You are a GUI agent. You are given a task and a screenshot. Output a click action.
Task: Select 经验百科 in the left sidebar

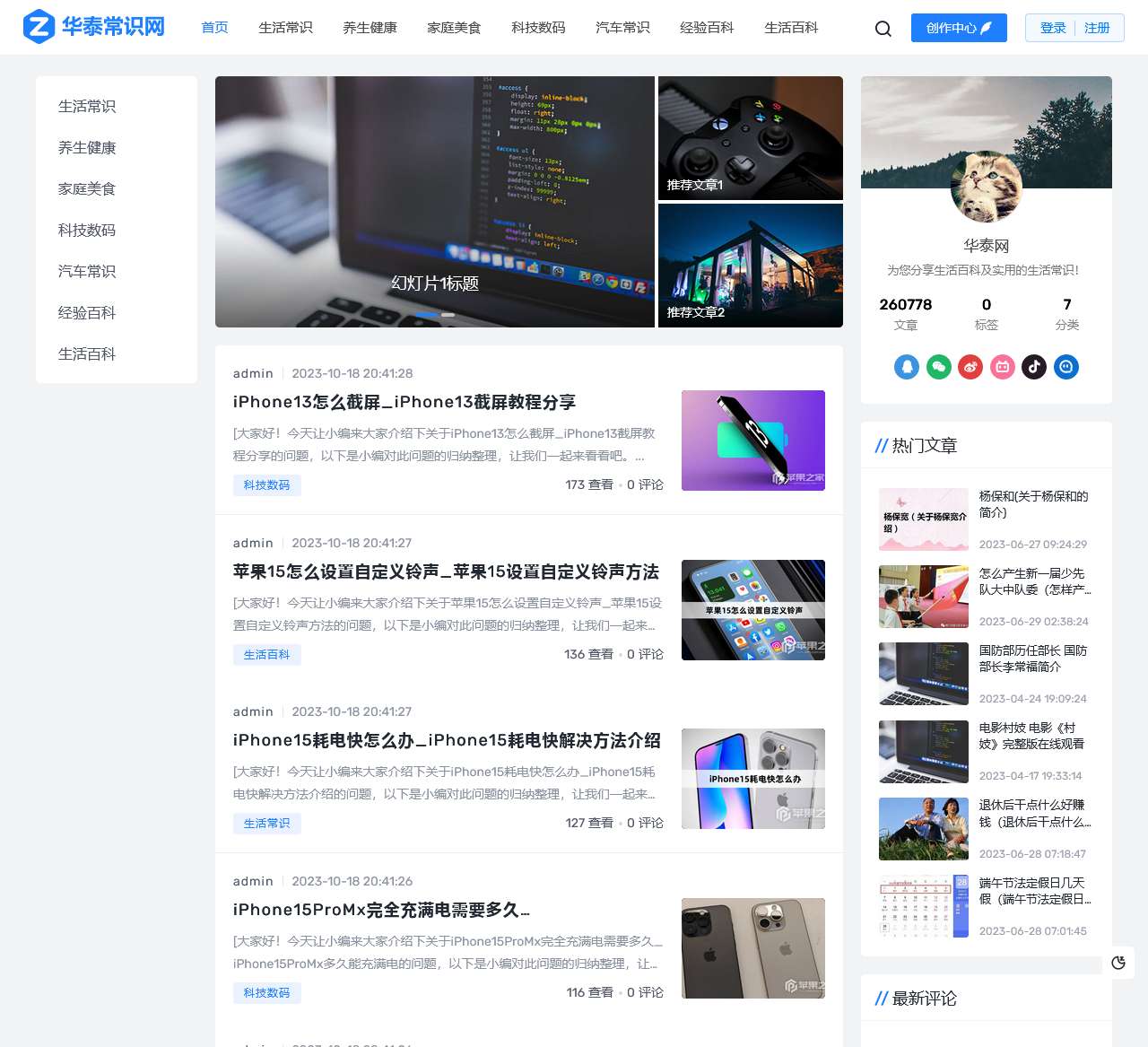coord(87,313)
